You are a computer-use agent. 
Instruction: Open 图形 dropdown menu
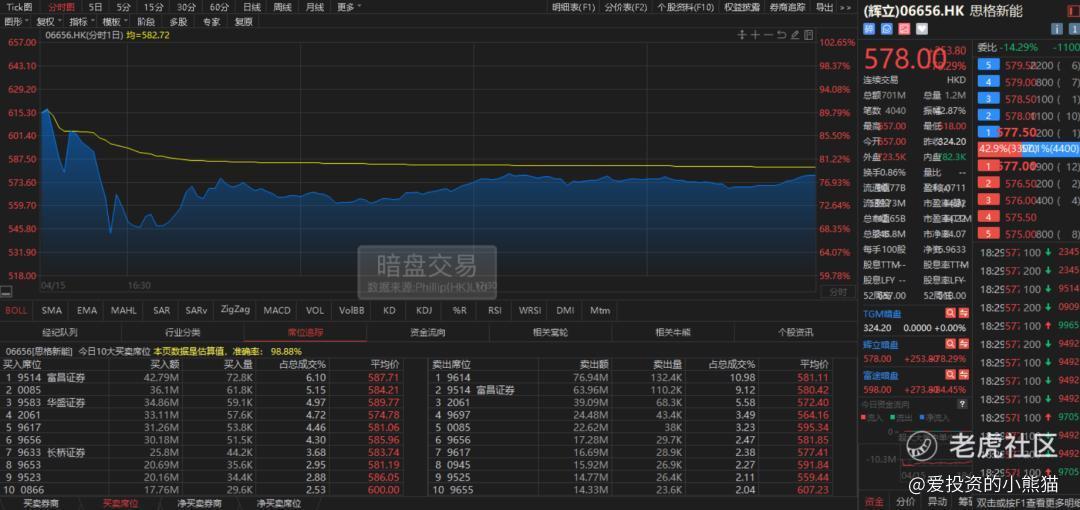[x=15, y=21]
